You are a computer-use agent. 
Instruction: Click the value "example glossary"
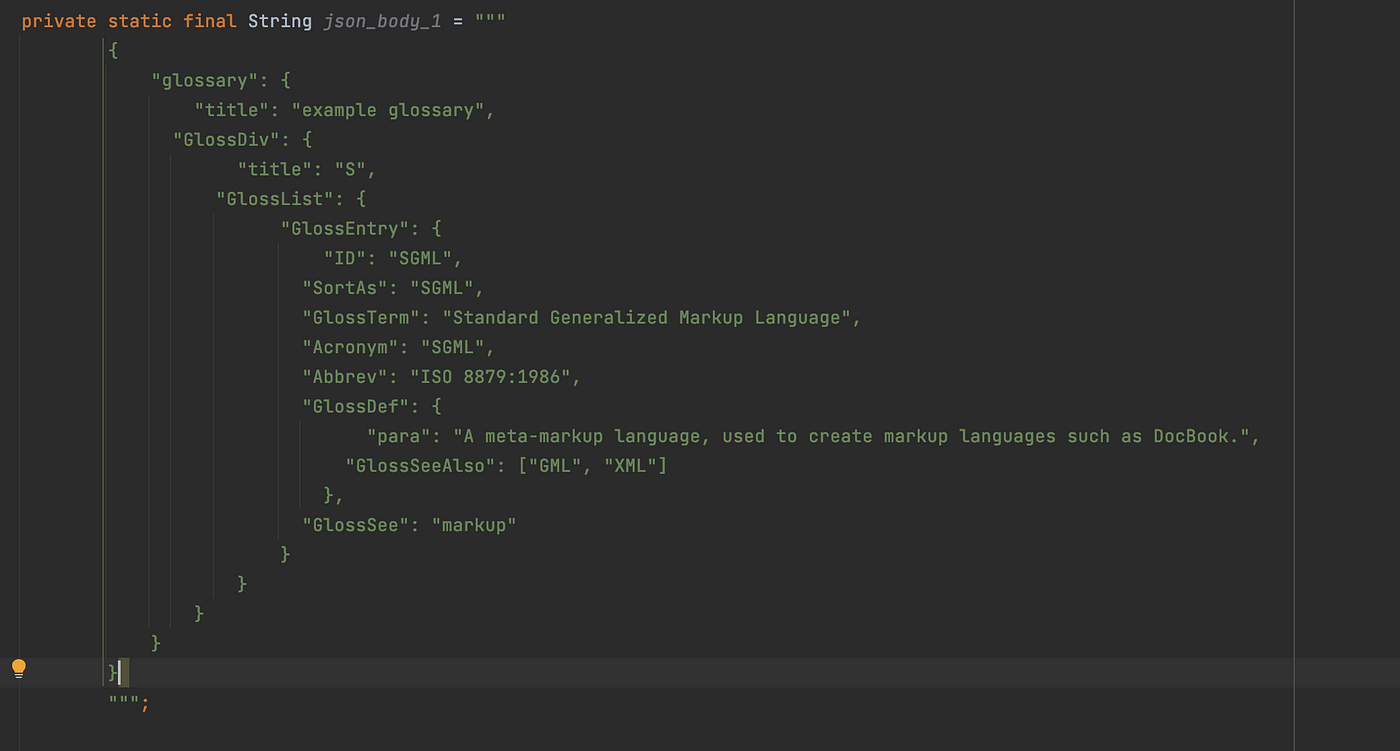(388, 110)
